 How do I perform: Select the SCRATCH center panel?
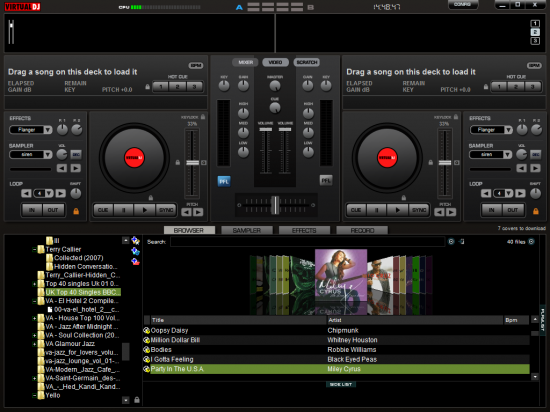click(307, 62)
